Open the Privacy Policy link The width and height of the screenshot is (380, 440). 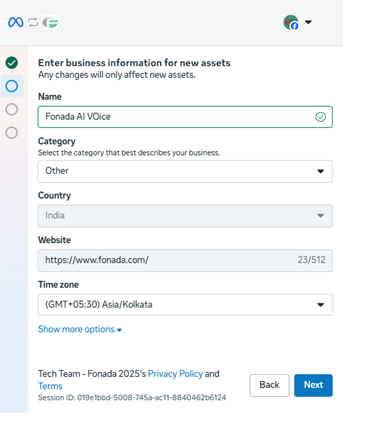tap(175, 374)
